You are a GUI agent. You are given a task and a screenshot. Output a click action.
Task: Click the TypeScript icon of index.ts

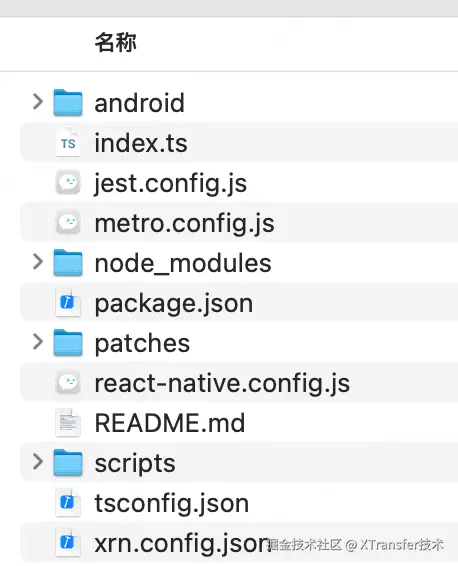pos(68,143)
